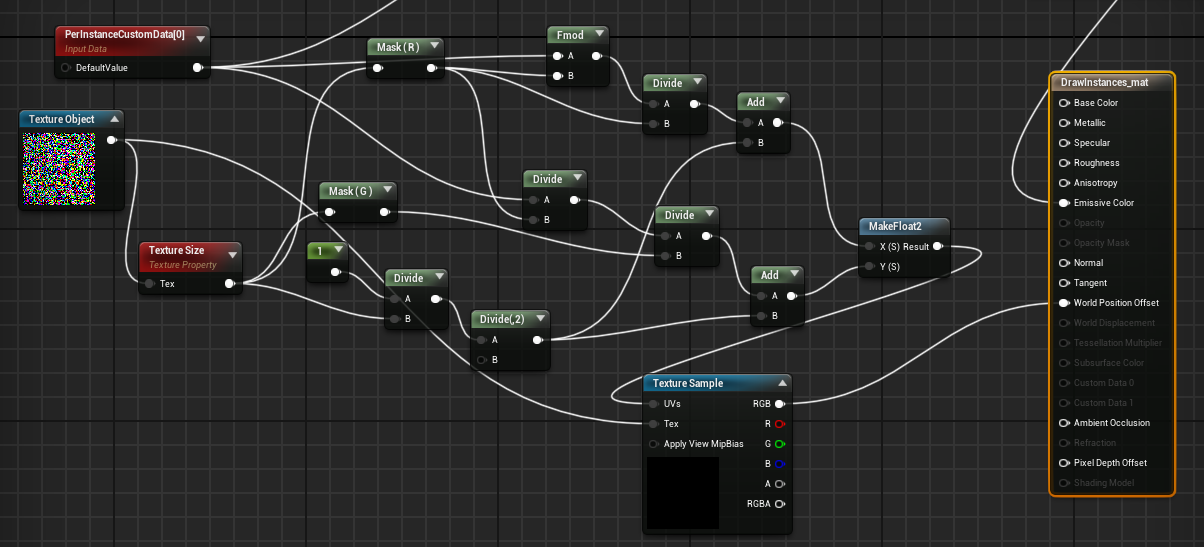The width and height of the screenshot is (1204, 547).
Task: Click the 'Texture Property' subtitle text
Action: pyautogui.click(x=184, y=265)
